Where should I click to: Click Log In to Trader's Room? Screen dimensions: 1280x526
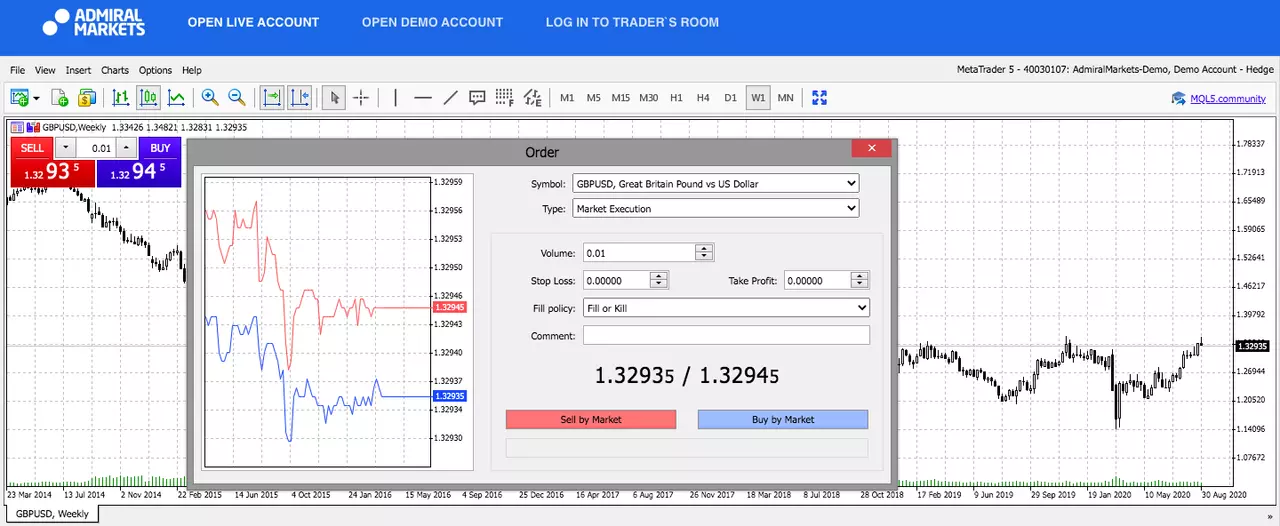tap(632, 22)
